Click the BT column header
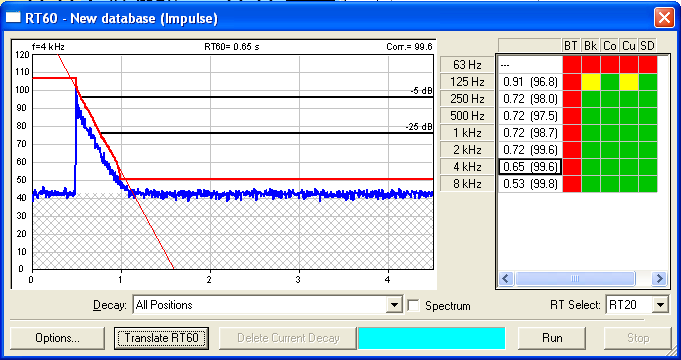This screenshot has width=681, height=360. 571,45
